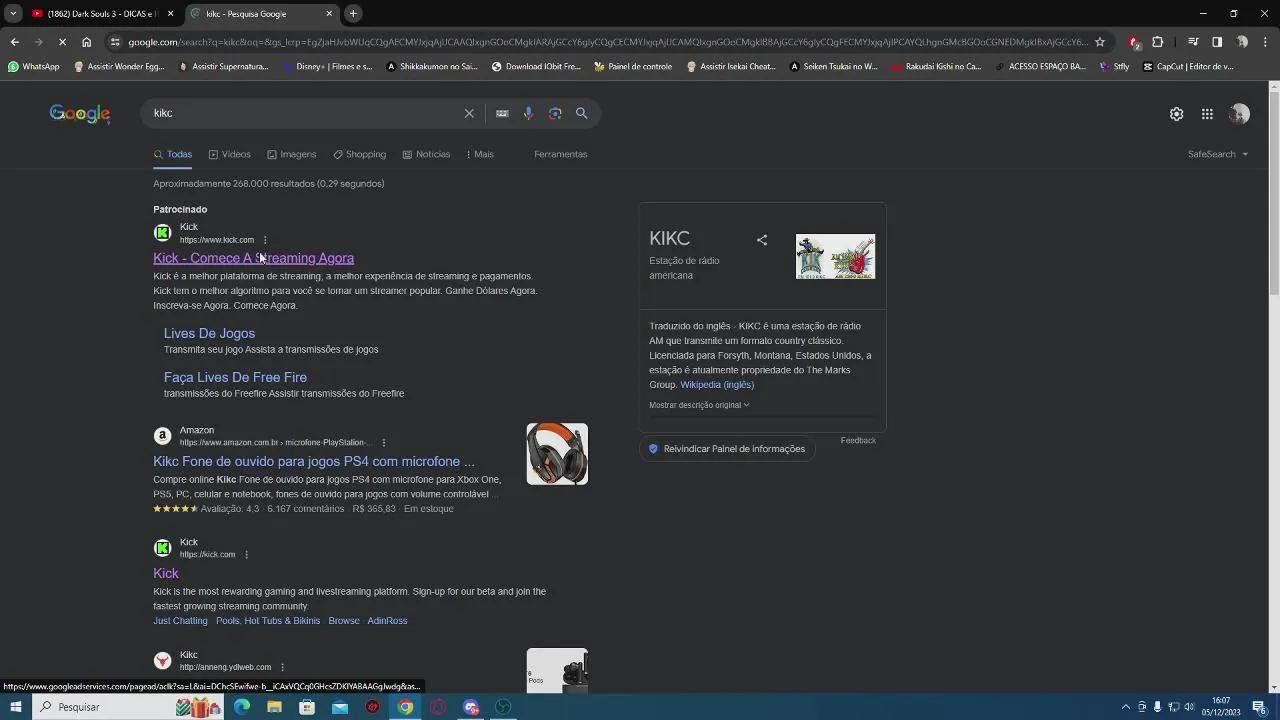Open the Wikipedia (inglês) link
1280x720 pixels.
[x=717, y=385]
